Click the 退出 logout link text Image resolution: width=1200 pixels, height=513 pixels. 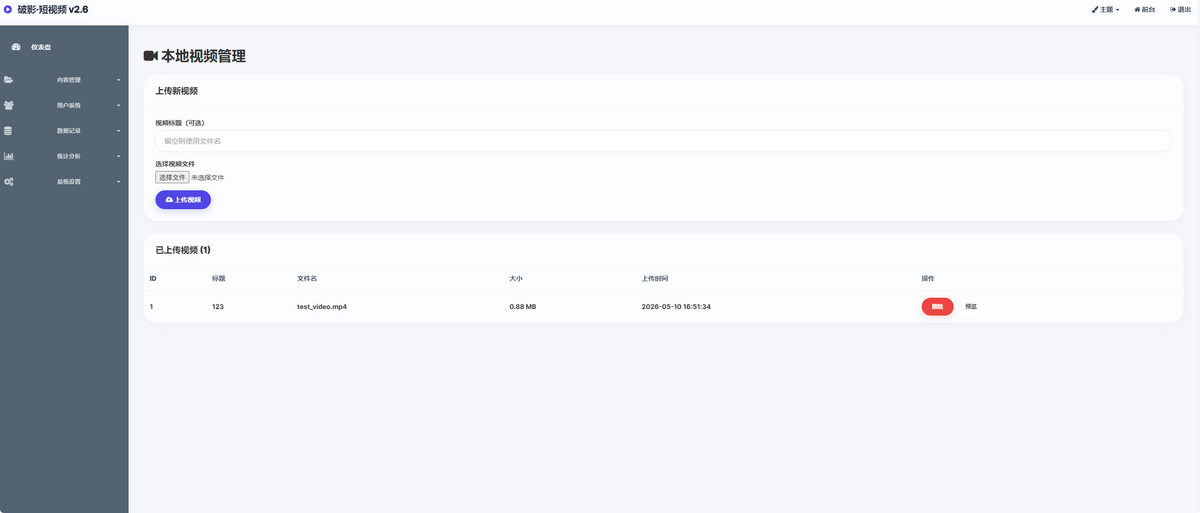pyautogui.click(x=1184, y=9)
